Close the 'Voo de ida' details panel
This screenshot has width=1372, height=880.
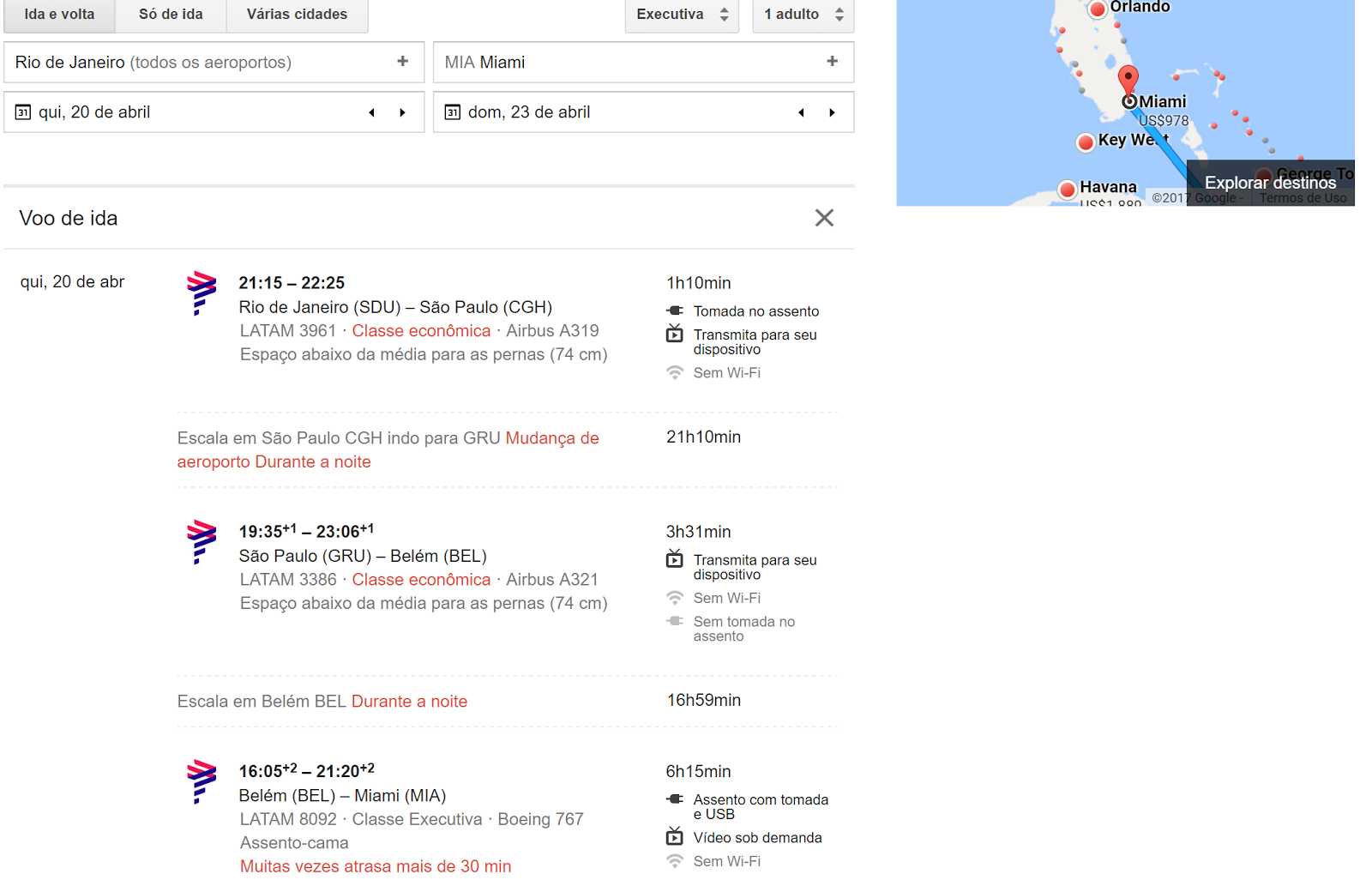click(x=824, y=218)
